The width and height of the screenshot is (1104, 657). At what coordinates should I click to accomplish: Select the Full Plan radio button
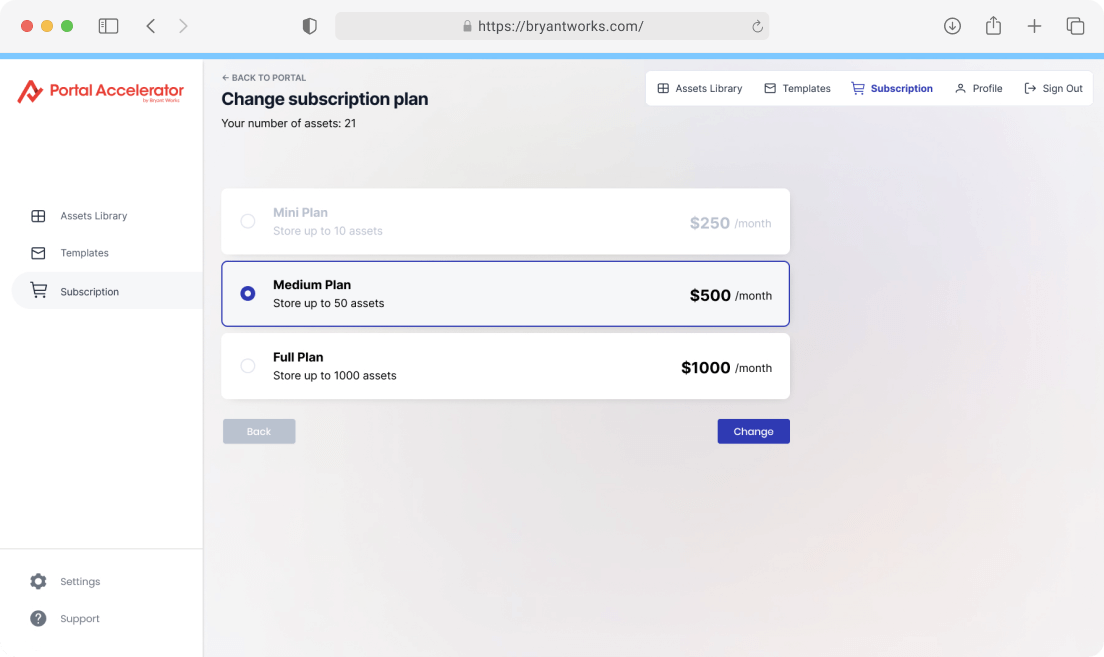click(248, 365)
